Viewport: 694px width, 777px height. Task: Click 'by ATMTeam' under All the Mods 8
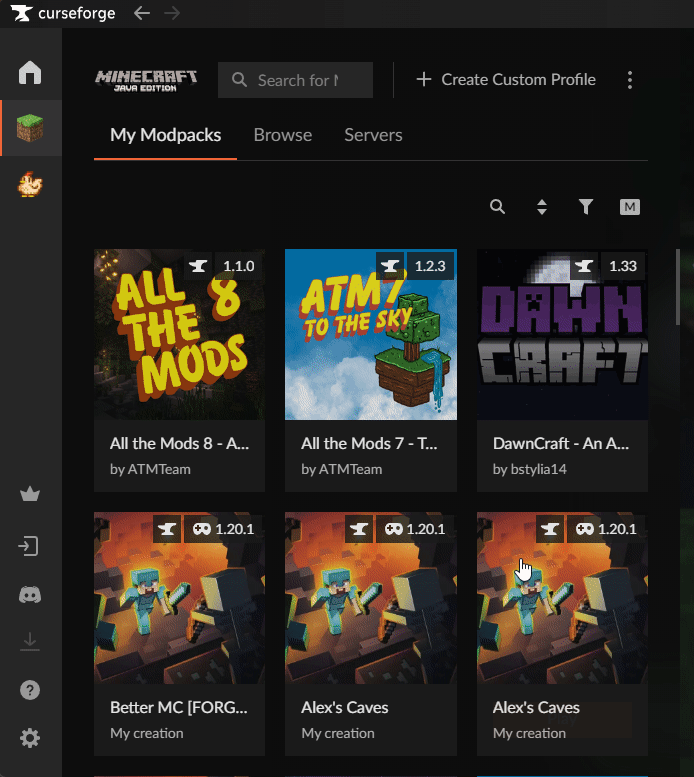pos(150,469)
